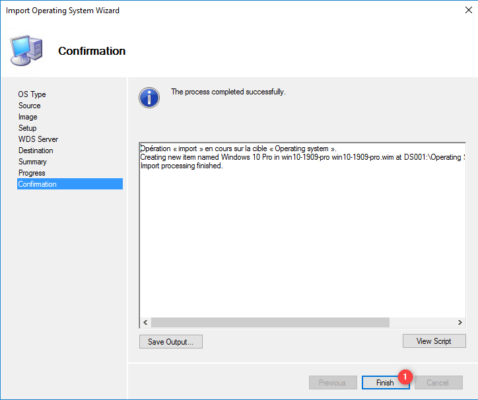Click the Save Output button
The height and width of the screenshot is (400, 478).
click(171, 342)
